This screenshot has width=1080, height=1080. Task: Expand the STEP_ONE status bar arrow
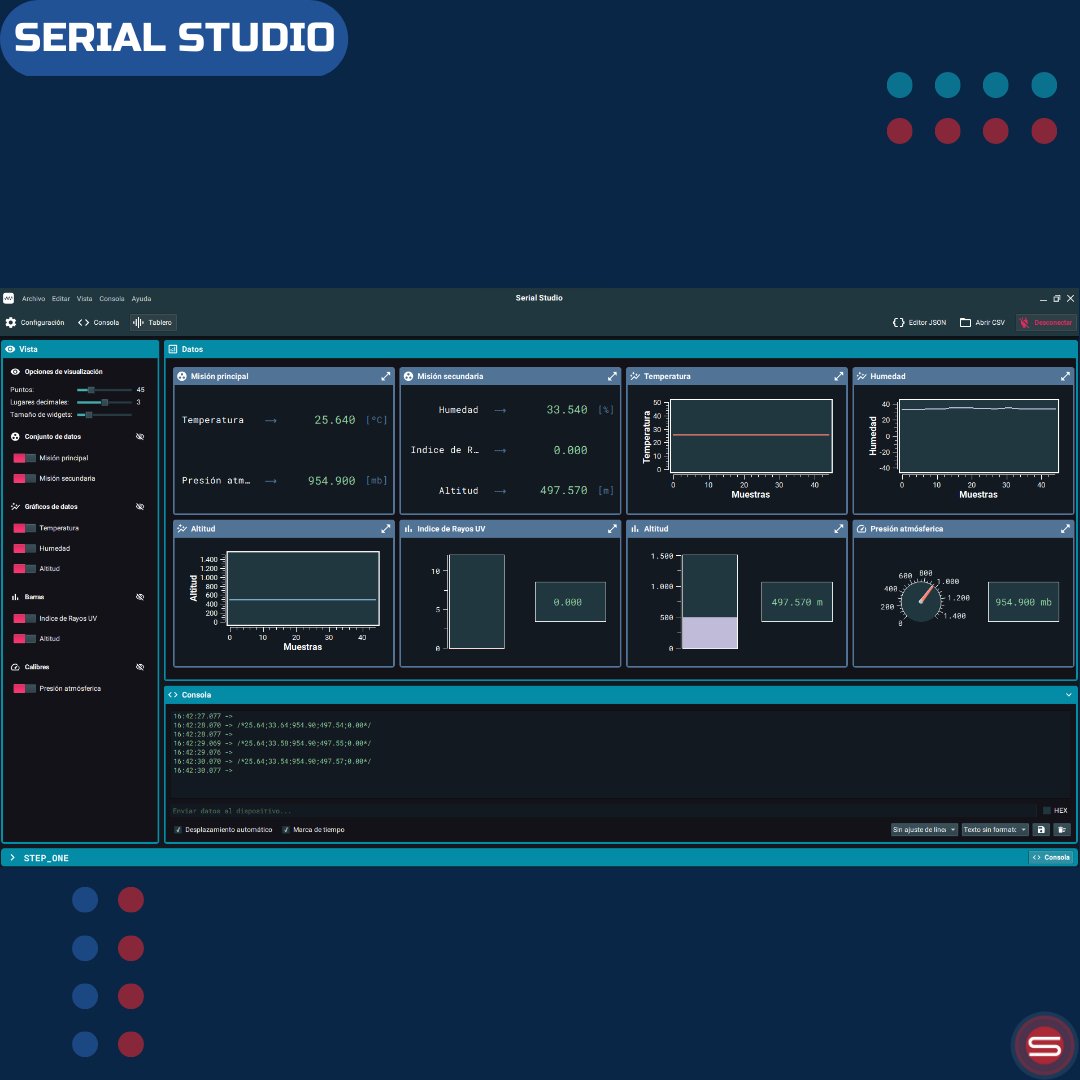point(12,858)
